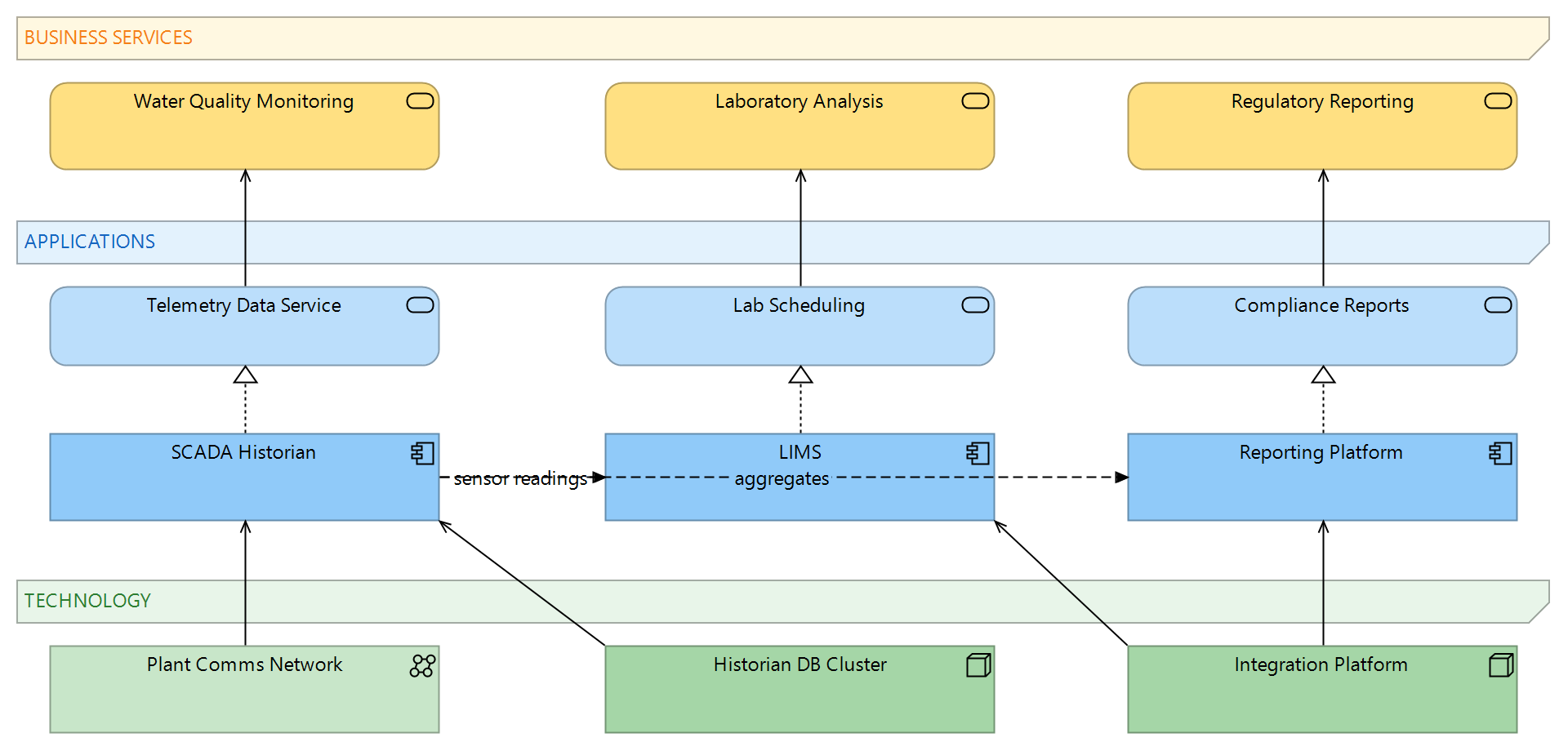This screenshot has height=751, width=1568.
Task: Click the service icon on Lab Scheduling
Action: pos(975,305)
